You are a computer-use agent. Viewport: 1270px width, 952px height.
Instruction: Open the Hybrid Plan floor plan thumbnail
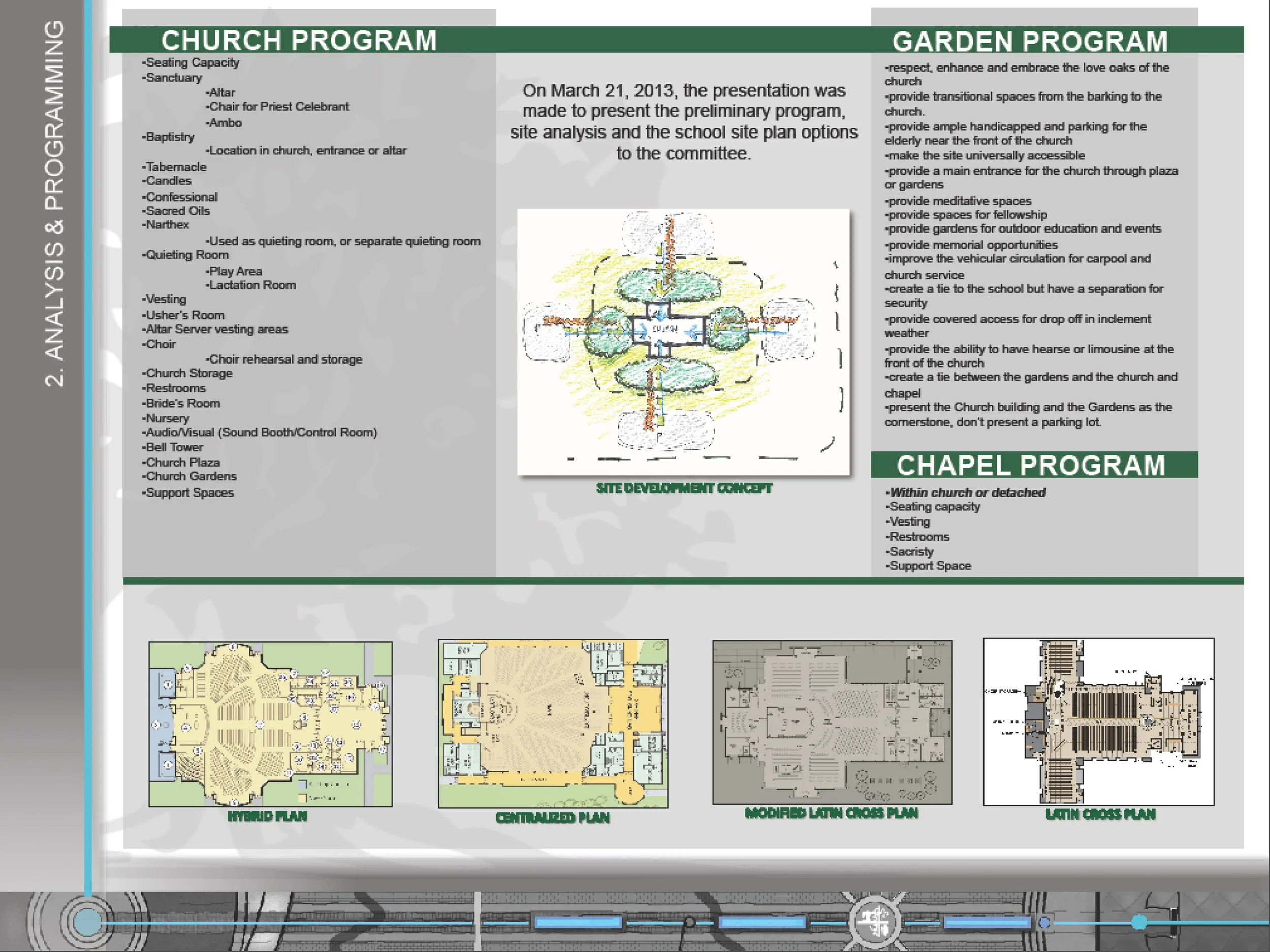click(270, 724)
